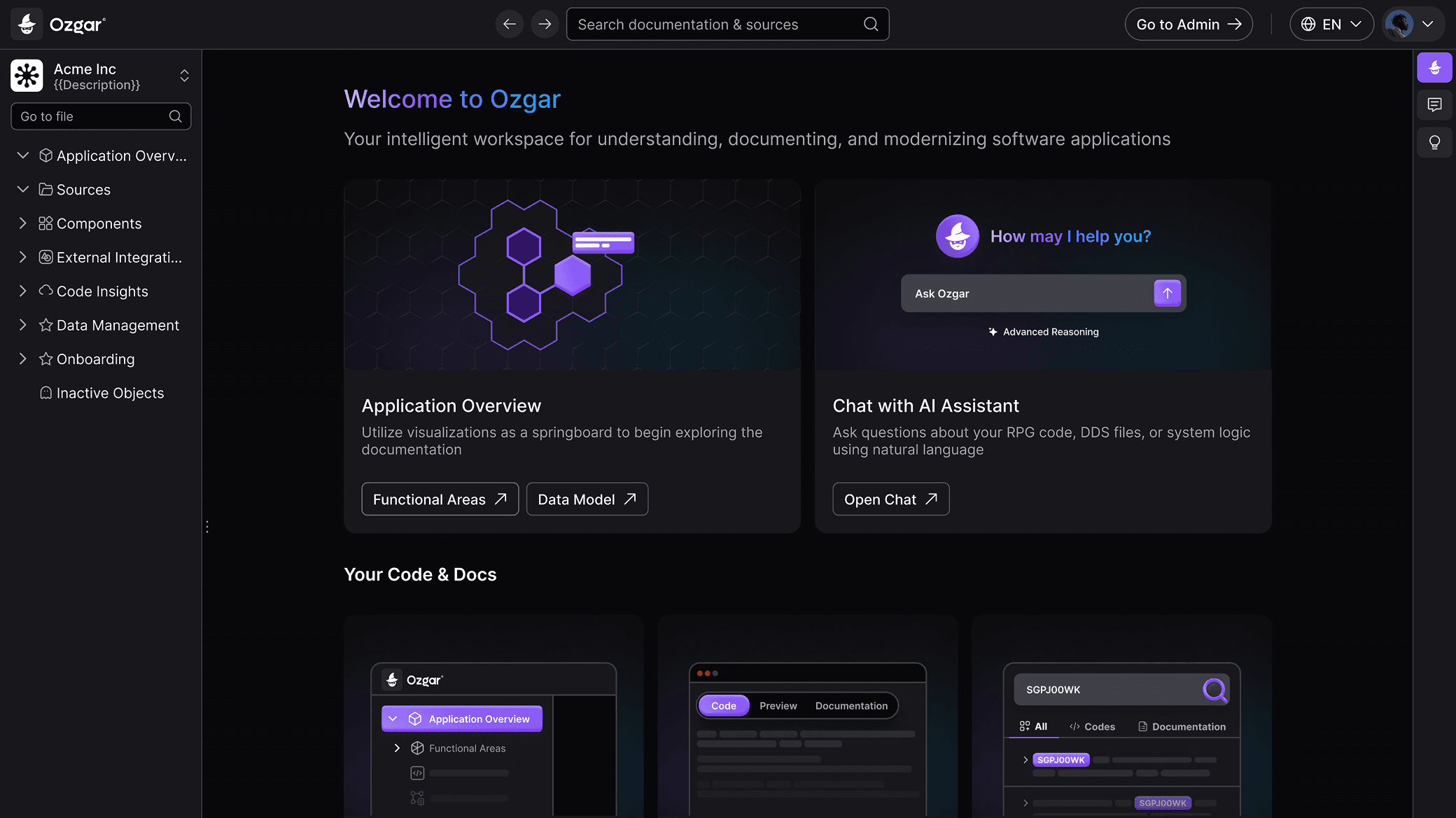This screenshot has height=818, width=1456.
Task: Open the Ozgar AI assistant panel
Action: pos(1434,67)
